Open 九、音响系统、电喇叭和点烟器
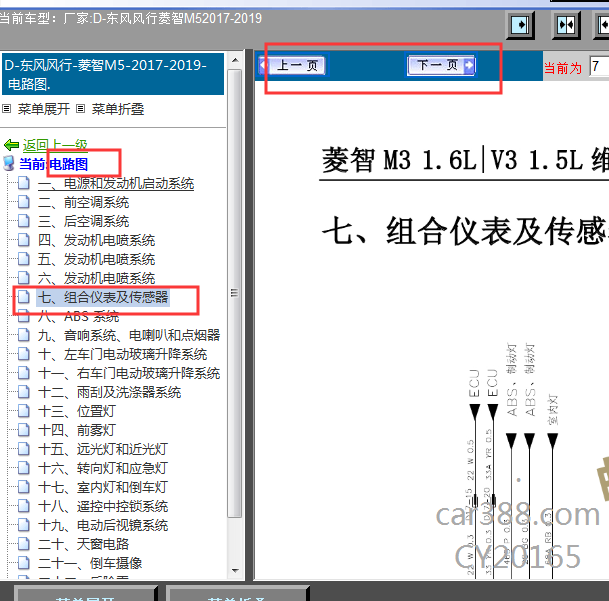The height and width of the screenshot is (601, 609). pyautogui.click(x=129, y=336)
